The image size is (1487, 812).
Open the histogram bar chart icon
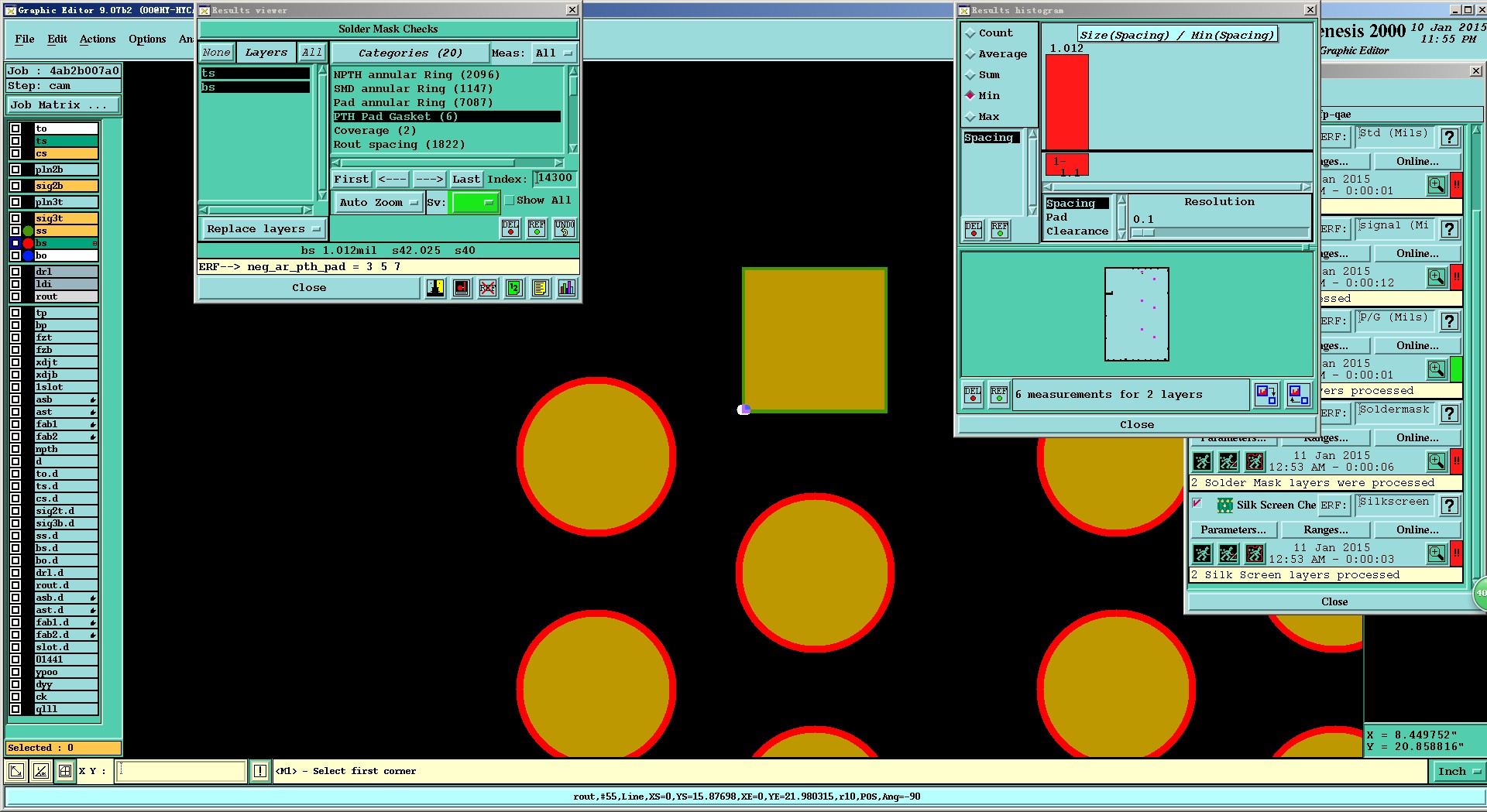(x=567, y=288)
